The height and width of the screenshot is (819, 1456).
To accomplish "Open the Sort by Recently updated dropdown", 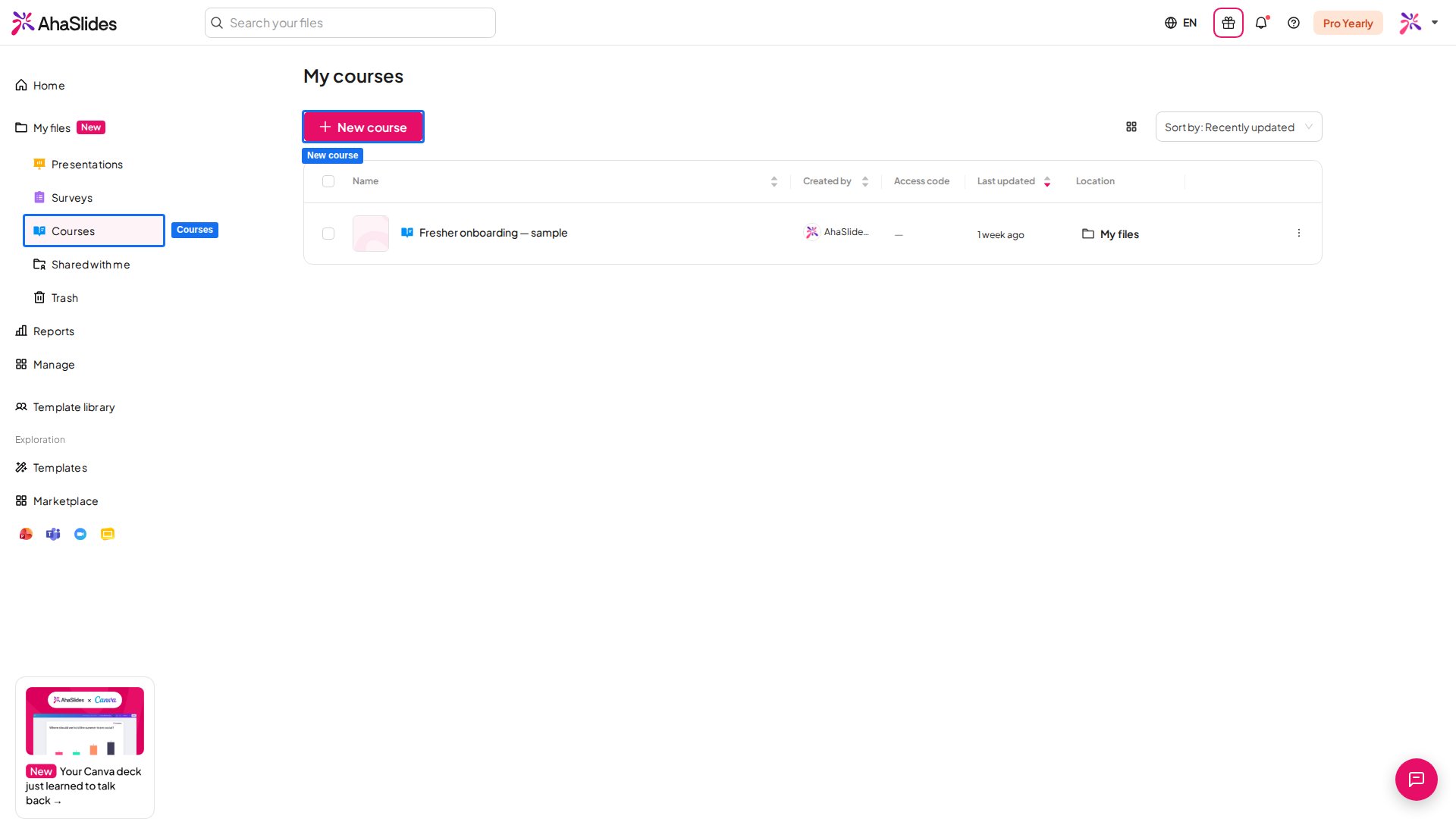I will [1238, 127].
